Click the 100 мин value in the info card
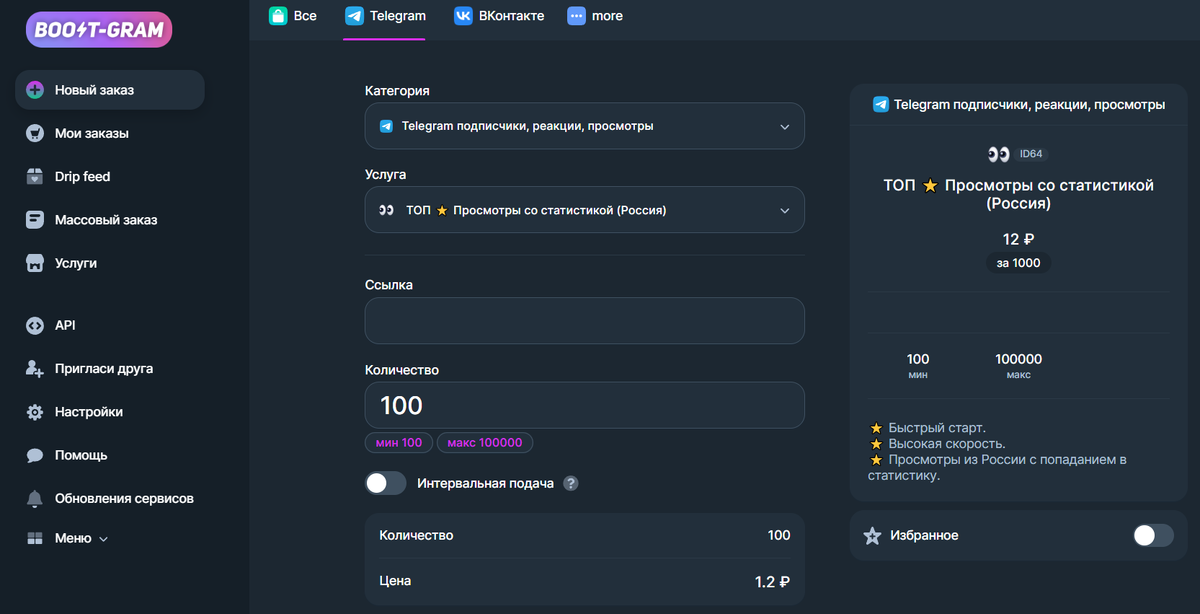Viewport: 1200px width, 614px height. click(918, 359)
